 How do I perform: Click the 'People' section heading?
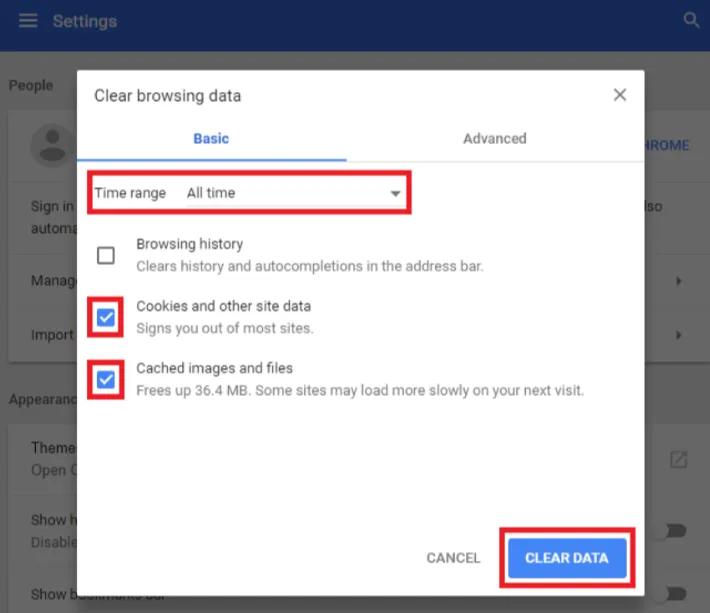pos(31,86)
